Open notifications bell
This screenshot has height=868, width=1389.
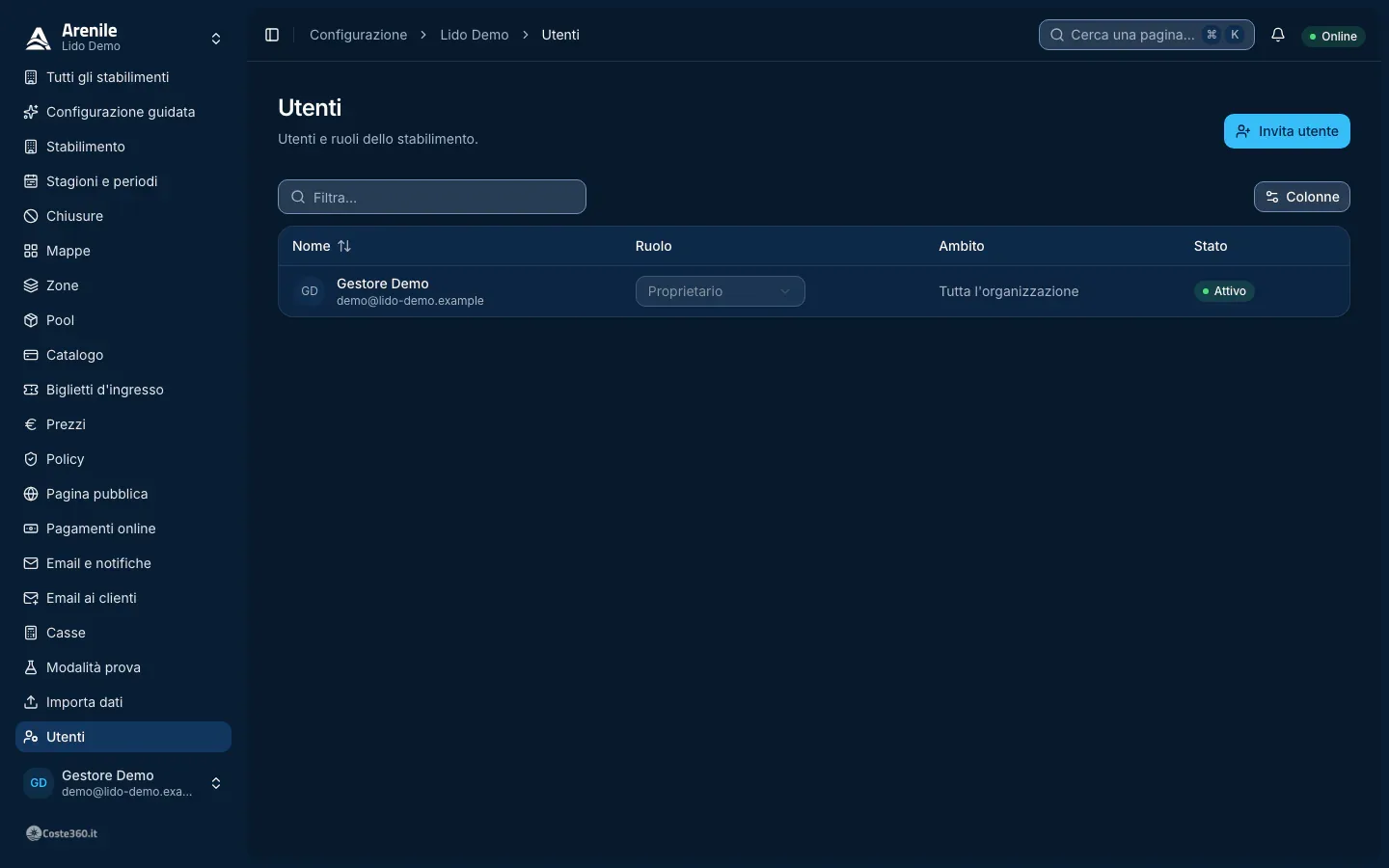[x=1278, y=35]
